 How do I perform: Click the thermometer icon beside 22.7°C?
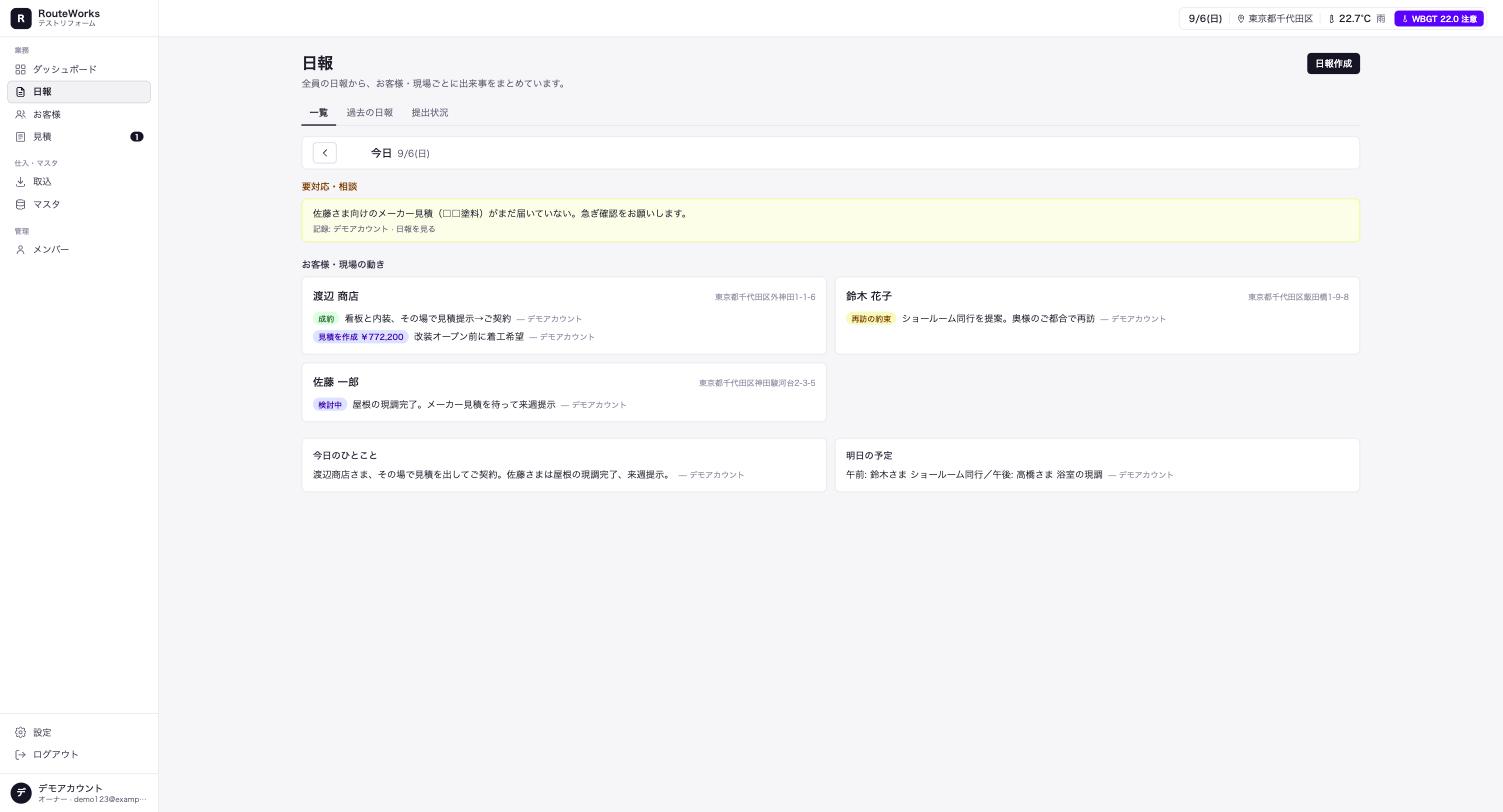pyautogui.click(x=1331, y=19)
